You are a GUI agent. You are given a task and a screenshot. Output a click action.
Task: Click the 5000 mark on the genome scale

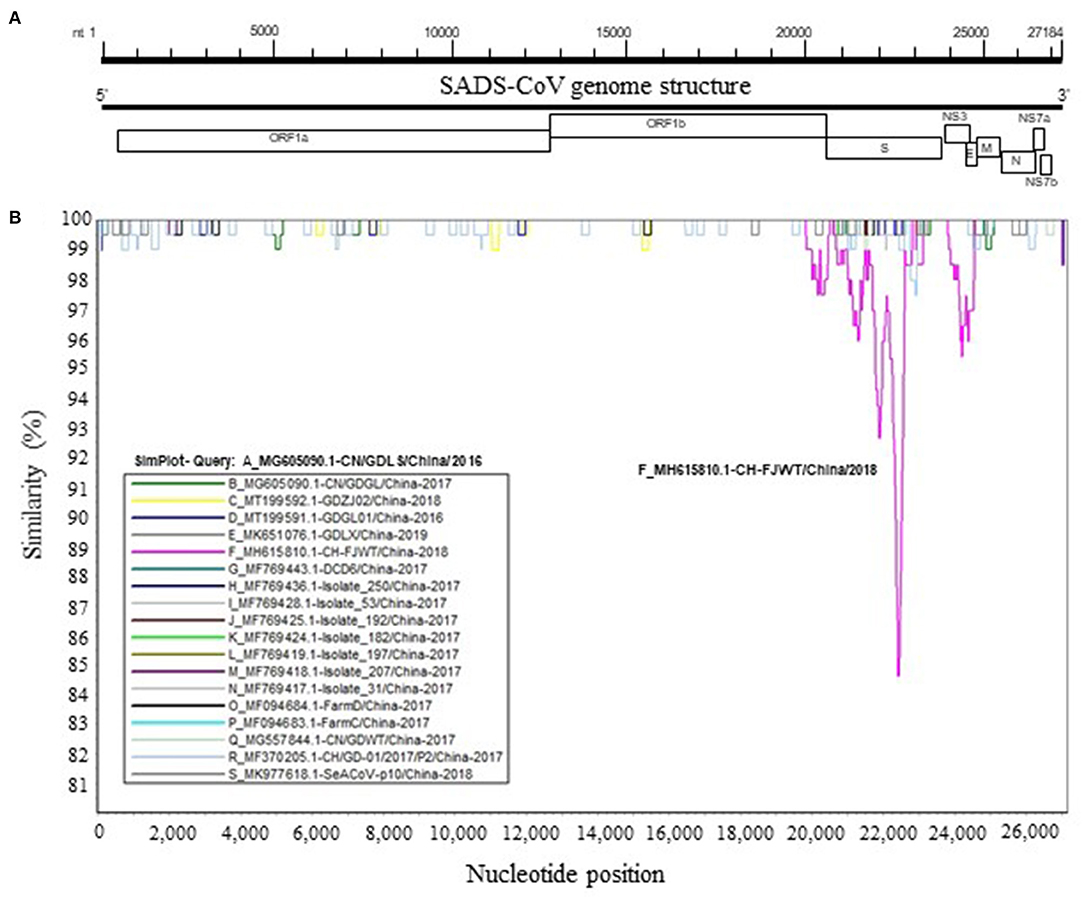(x=264, y=31)
